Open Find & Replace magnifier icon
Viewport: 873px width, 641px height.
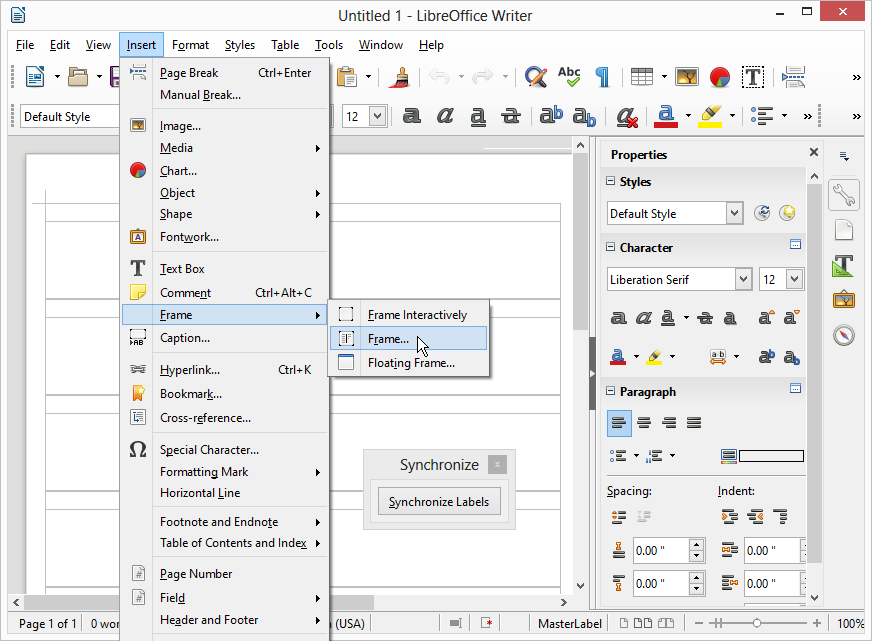[x=536, y=76]
